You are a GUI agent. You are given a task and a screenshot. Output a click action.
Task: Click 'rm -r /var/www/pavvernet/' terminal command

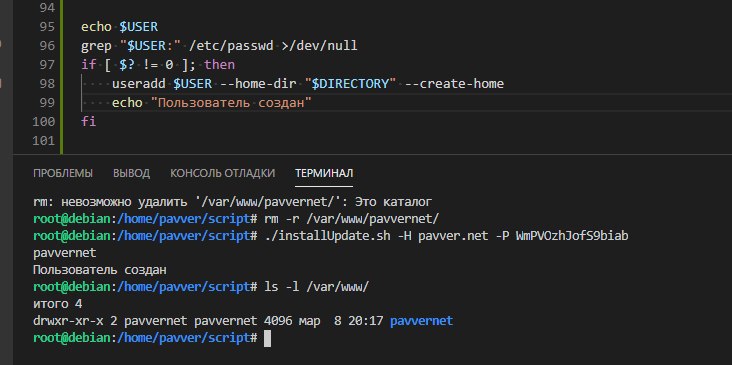[352, 218]
